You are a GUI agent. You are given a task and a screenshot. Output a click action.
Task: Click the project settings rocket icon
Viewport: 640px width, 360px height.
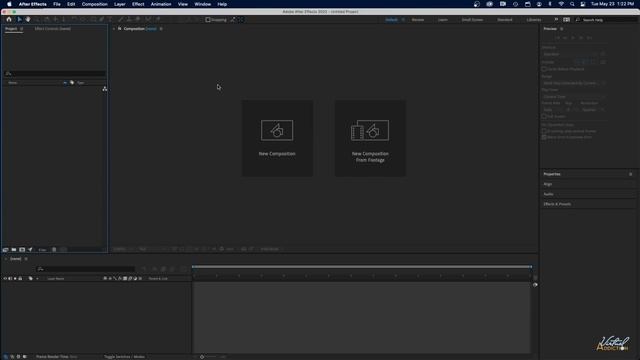point(30,249)
